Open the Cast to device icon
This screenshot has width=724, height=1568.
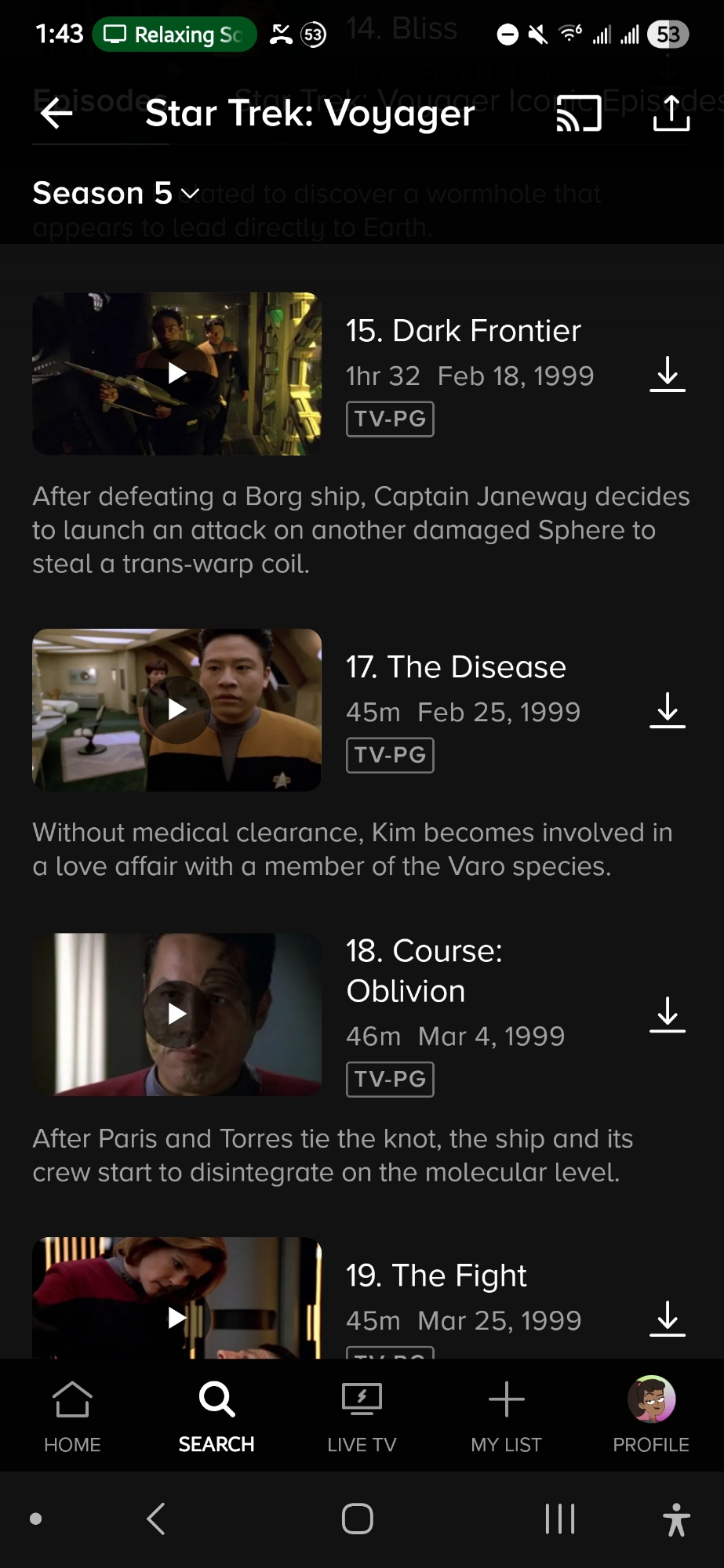[579, 114]
